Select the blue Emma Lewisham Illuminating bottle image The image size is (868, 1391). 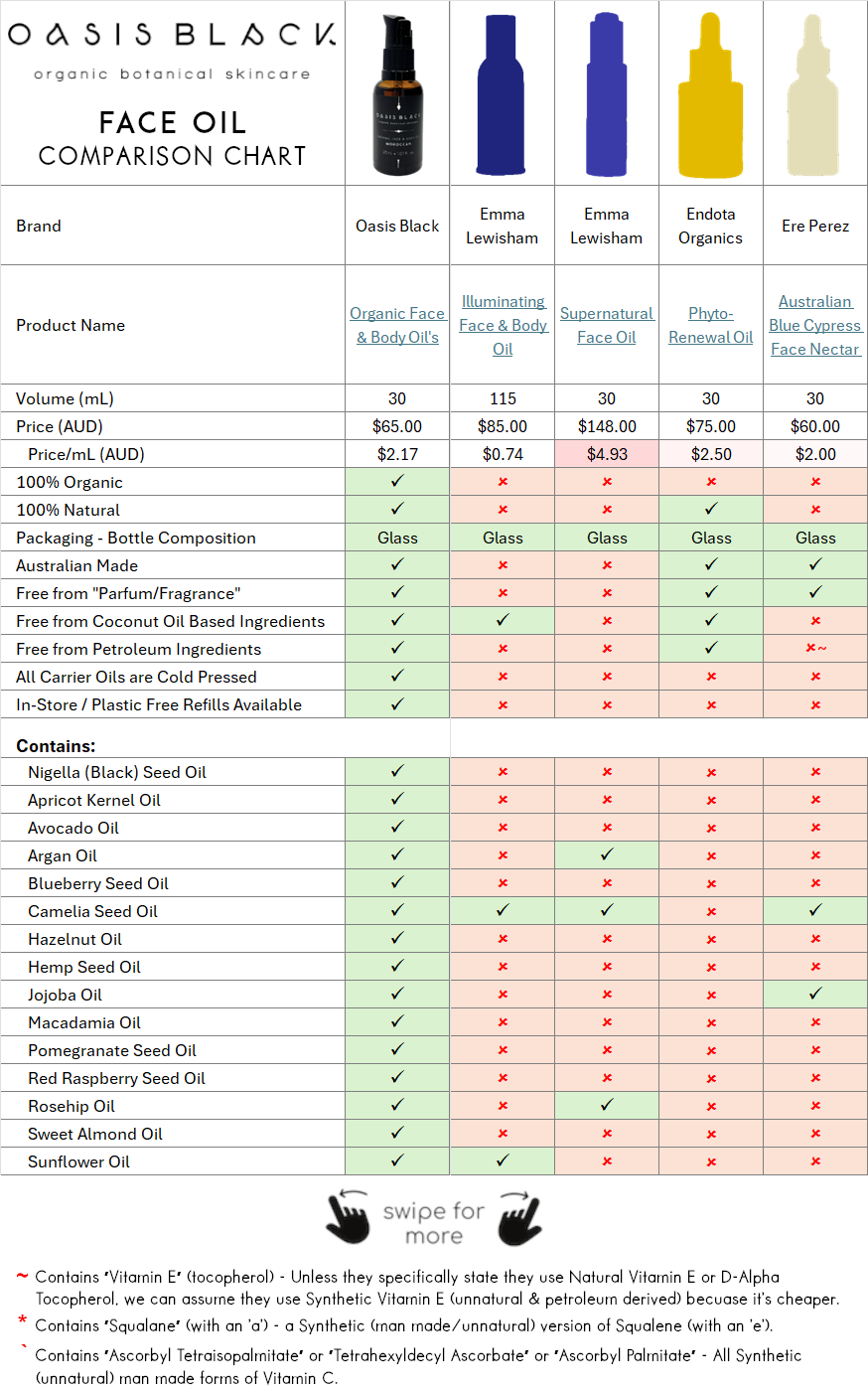[503, 94]
